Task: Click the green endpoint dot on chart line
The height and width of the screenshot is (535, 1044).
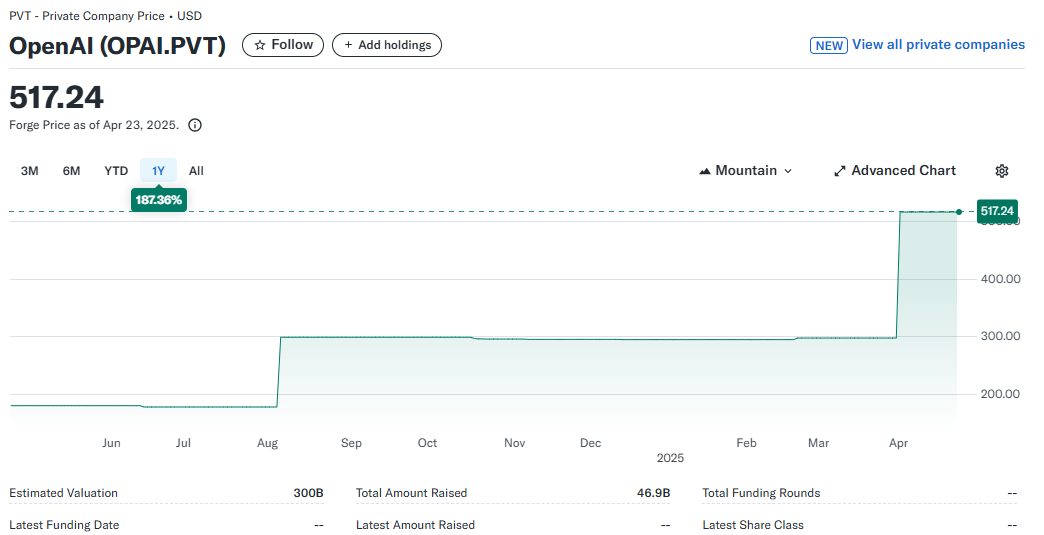Action: 959,212
